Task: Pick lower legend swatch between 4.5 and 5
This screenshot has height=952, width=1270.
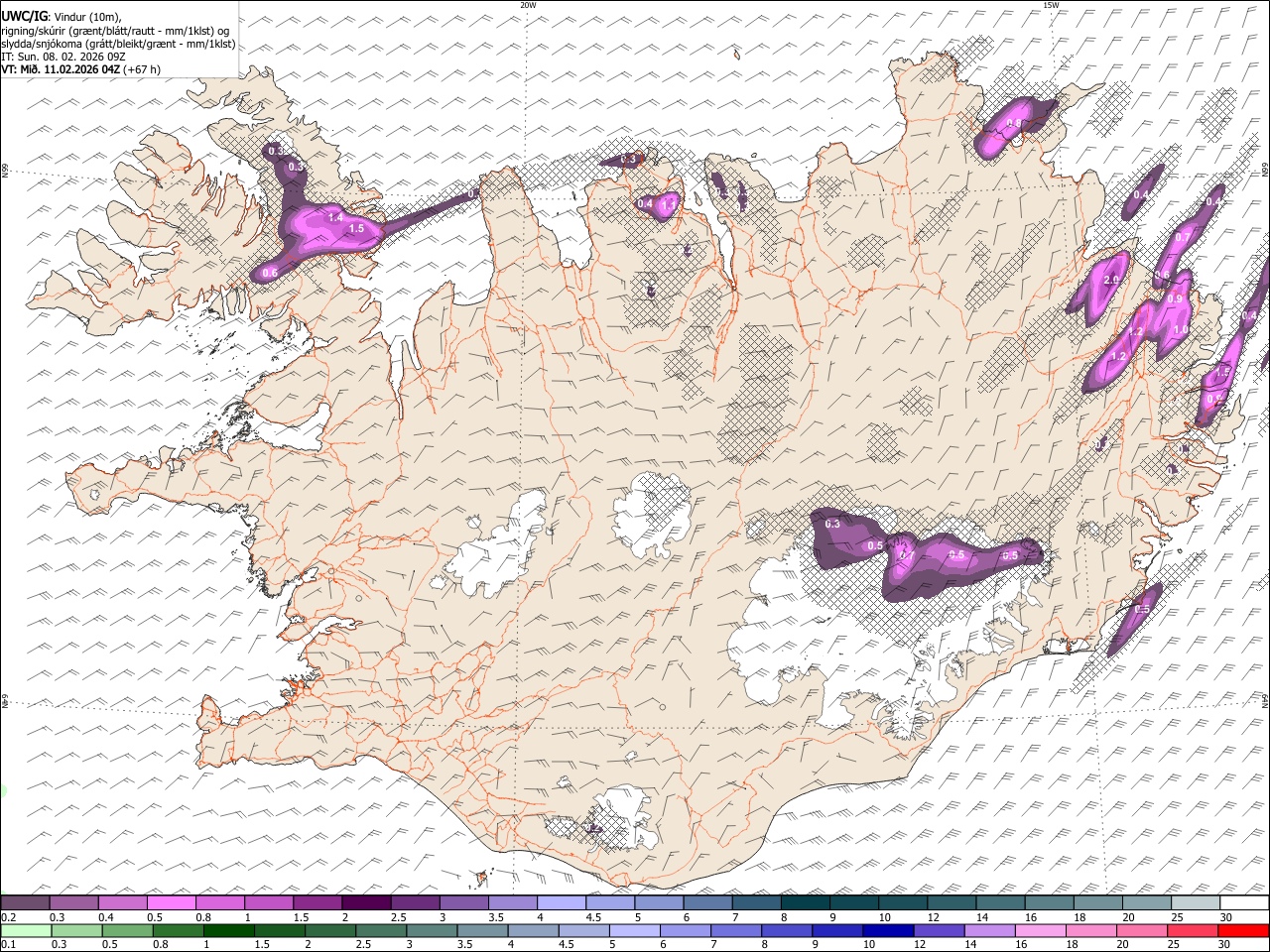Action: point(583,930)
